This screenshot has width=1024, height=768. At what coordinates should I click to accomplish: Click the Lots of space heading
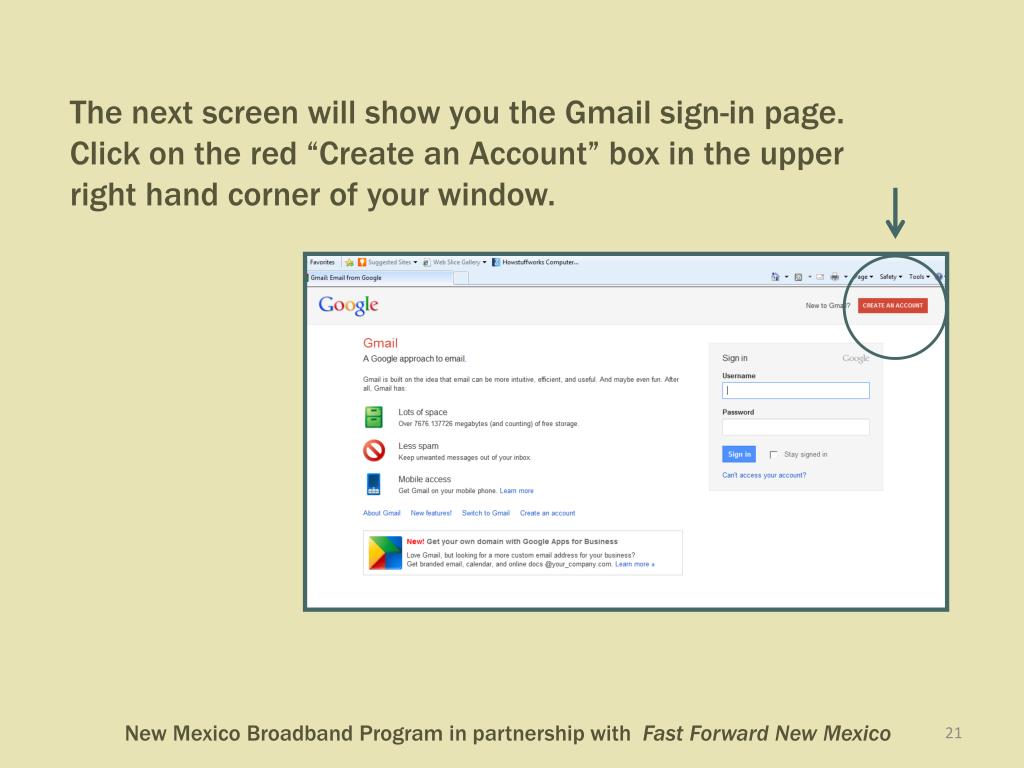tap(423, 413)
